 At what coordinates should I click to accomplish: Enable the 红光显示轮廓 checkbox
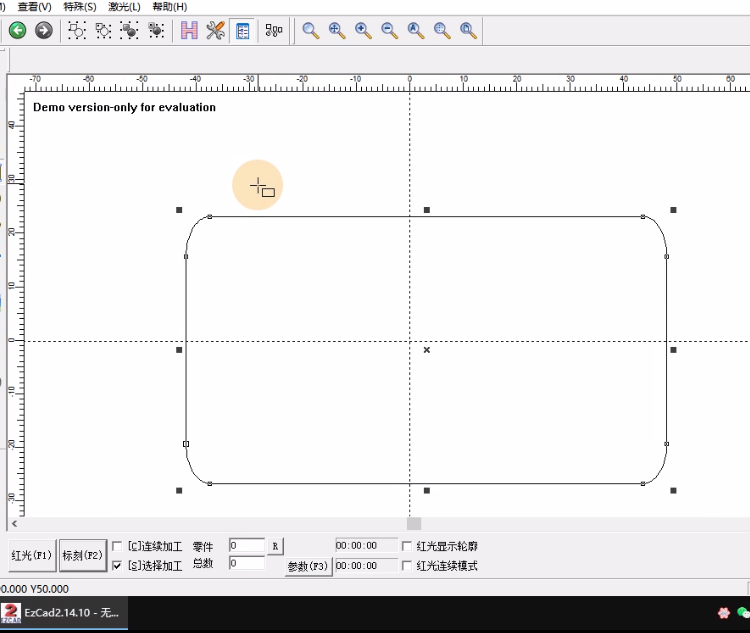tap(407, 546)
